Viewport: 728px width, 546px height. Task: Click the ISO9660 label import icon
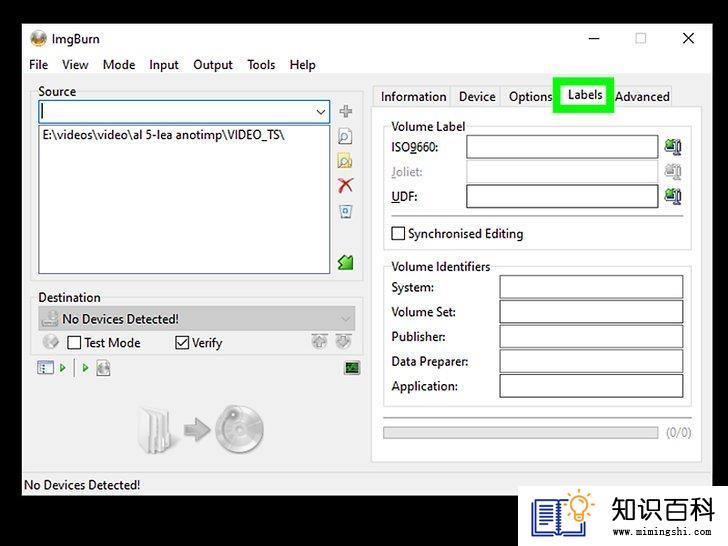(673, 147)
